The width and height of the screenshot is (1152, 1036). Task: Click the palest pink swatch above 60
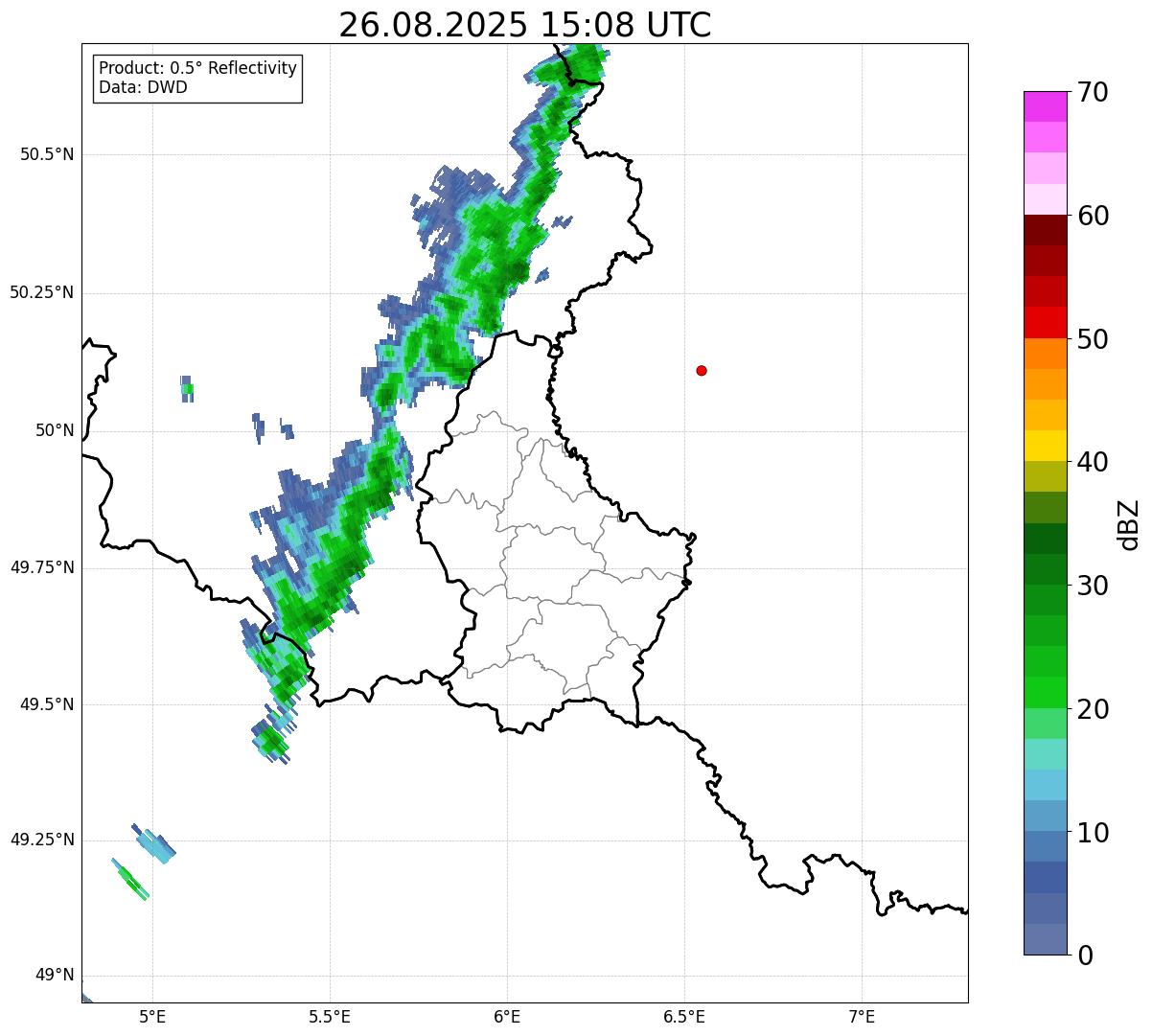click(x=1046, y=199)
